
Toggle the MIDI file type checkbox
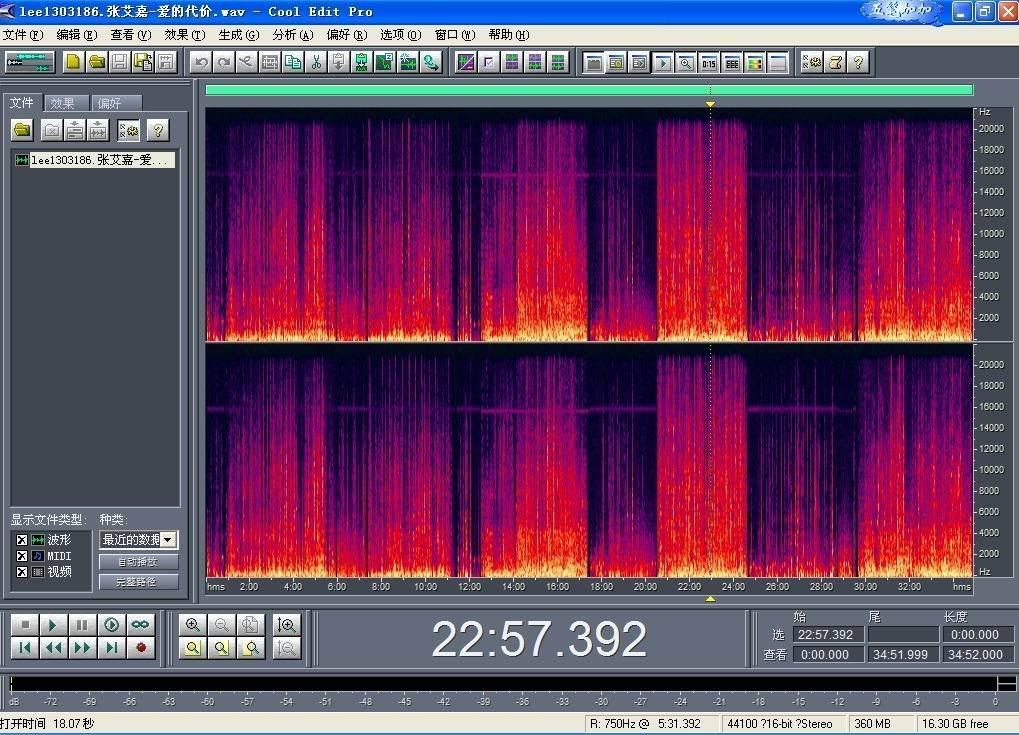22,556
